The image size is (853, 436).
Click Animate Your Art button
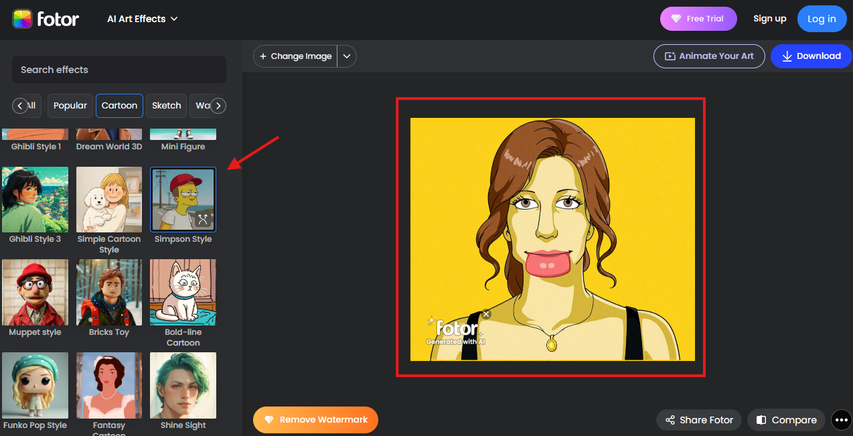(708, 56)
